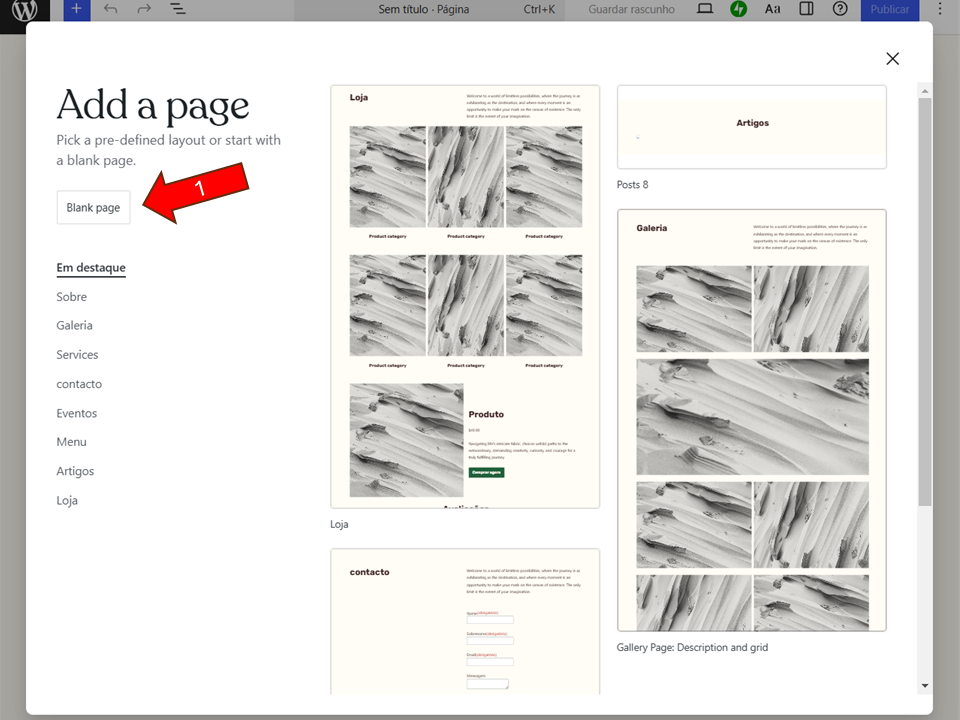
Task: Click the desktop preview icon
Action: pyautogui.click(x=705, y=10)
